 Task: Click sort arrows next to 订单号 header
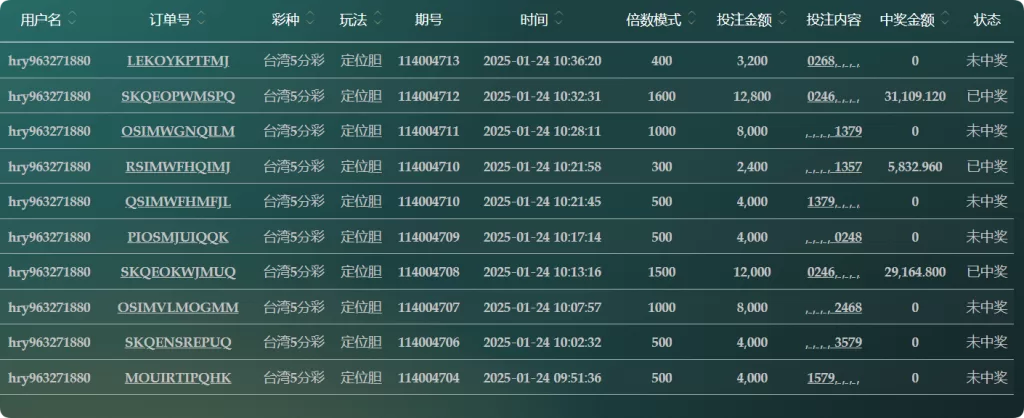point(201,20)
